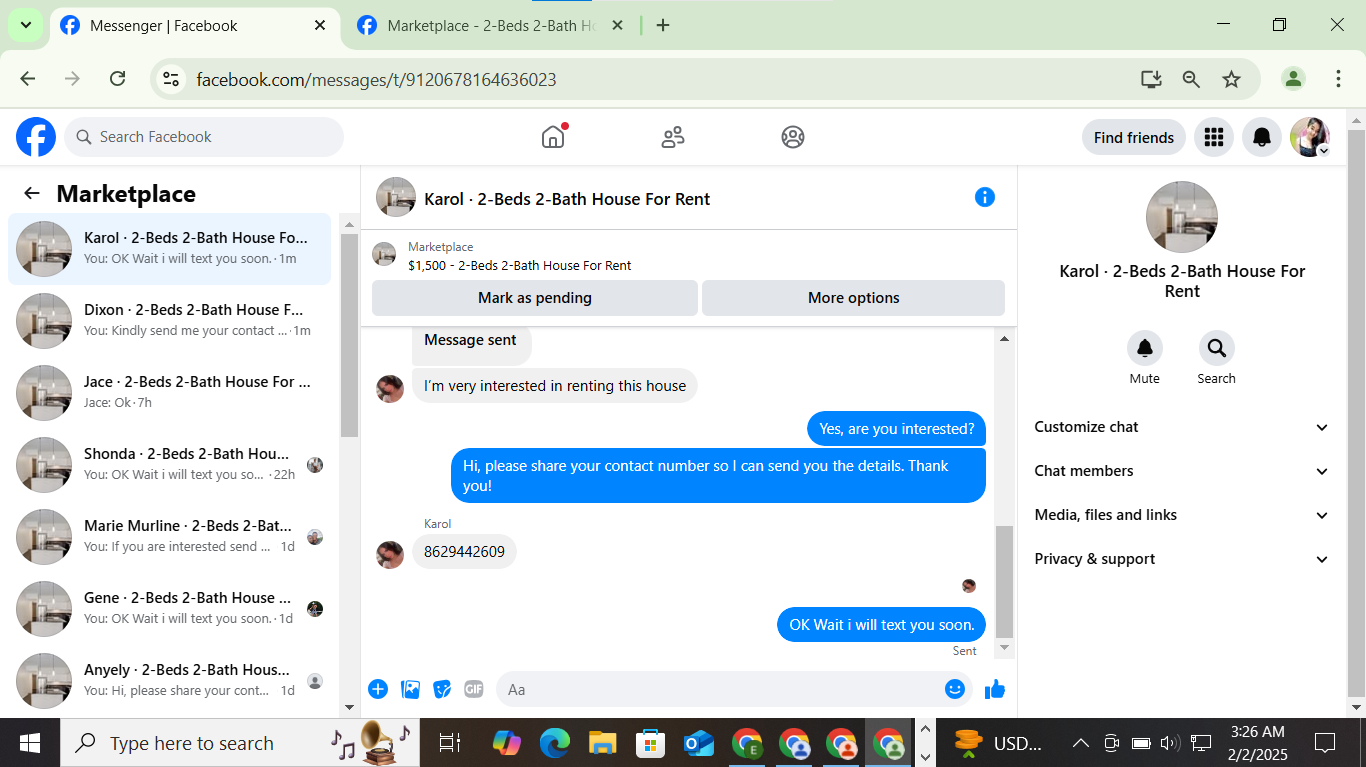Open File Explorer from taskbar

[x=602, y=743]
